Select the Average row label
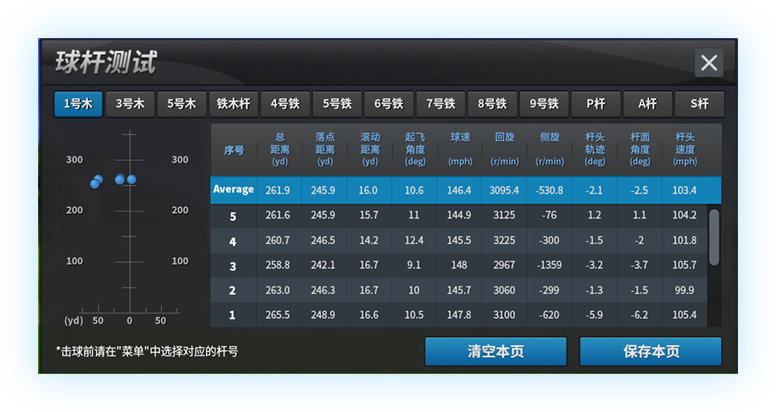The image size is (776, 412). (x=233, y=190)
